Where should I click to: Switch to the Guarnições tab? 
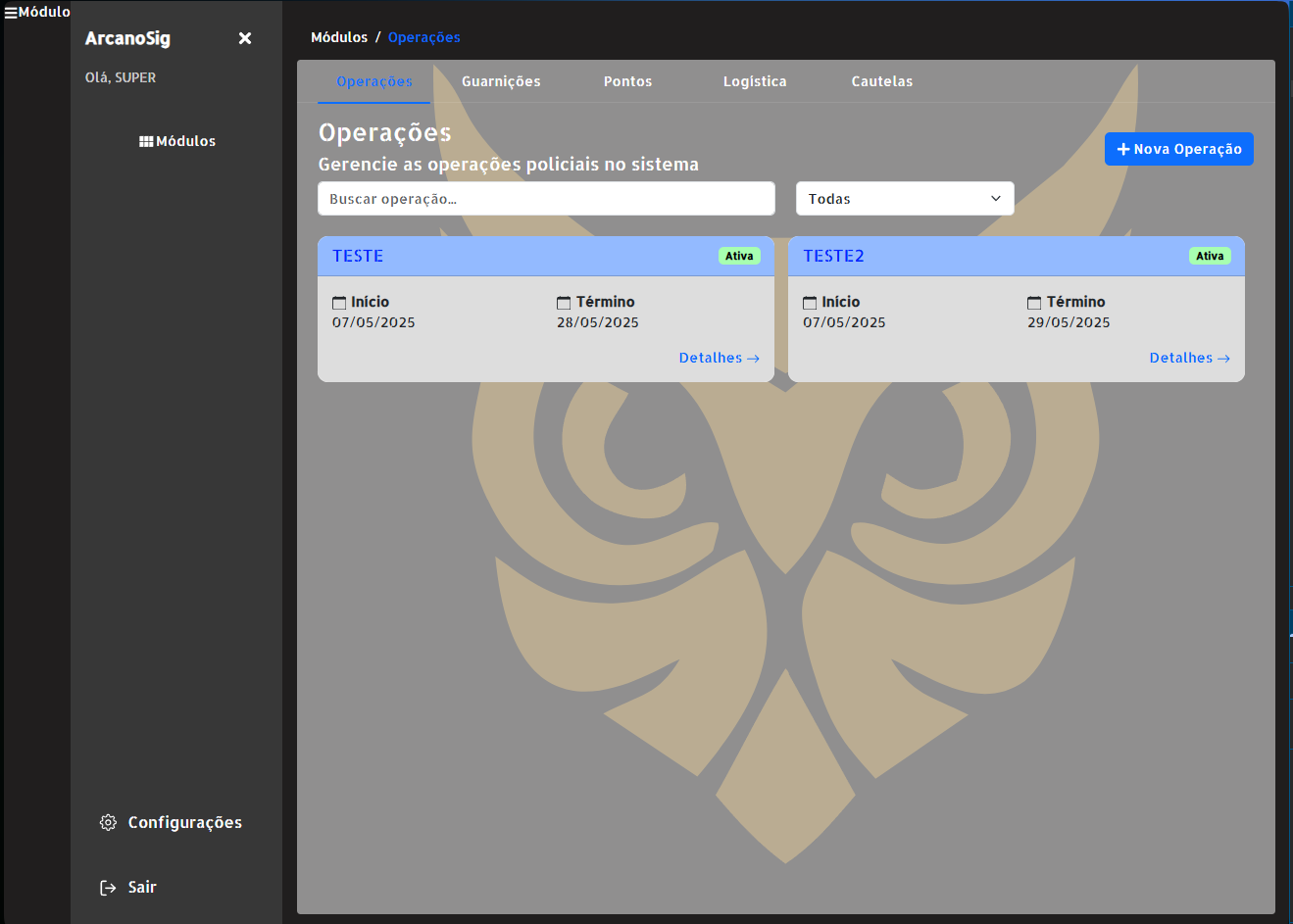coord(501,81)
